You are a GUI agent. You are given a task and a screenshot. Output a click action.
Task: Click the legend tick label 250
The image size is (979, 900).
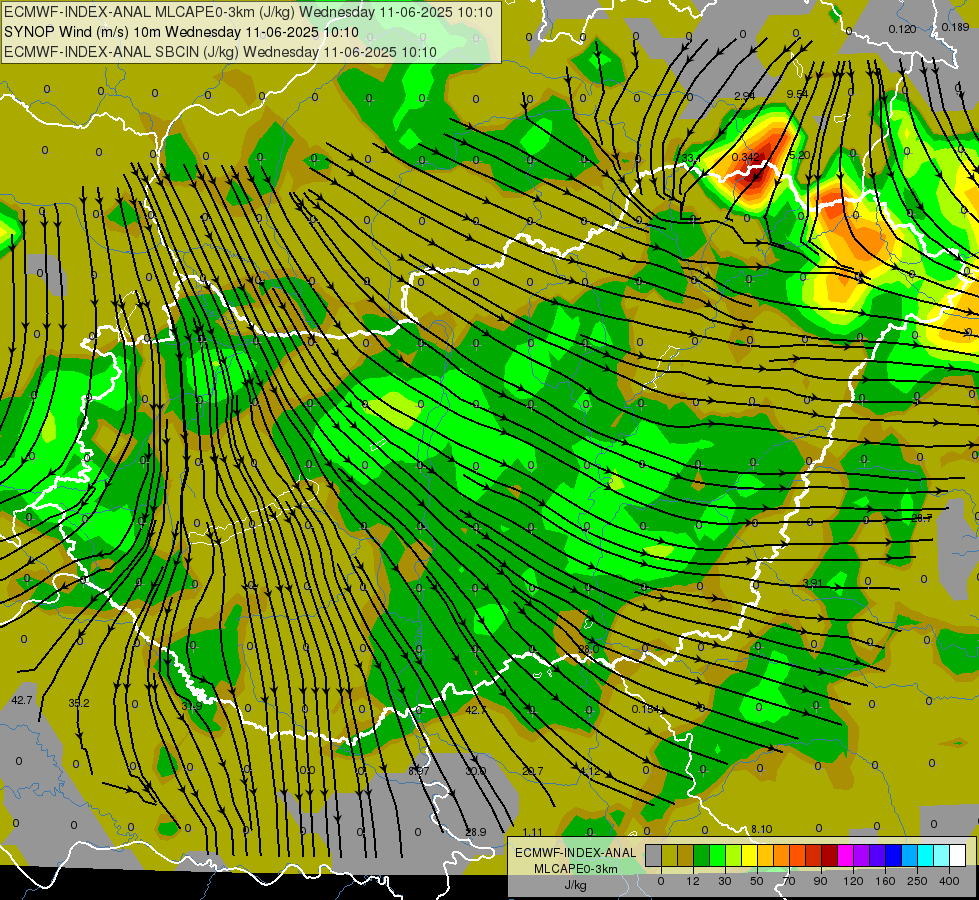(917, 881)
